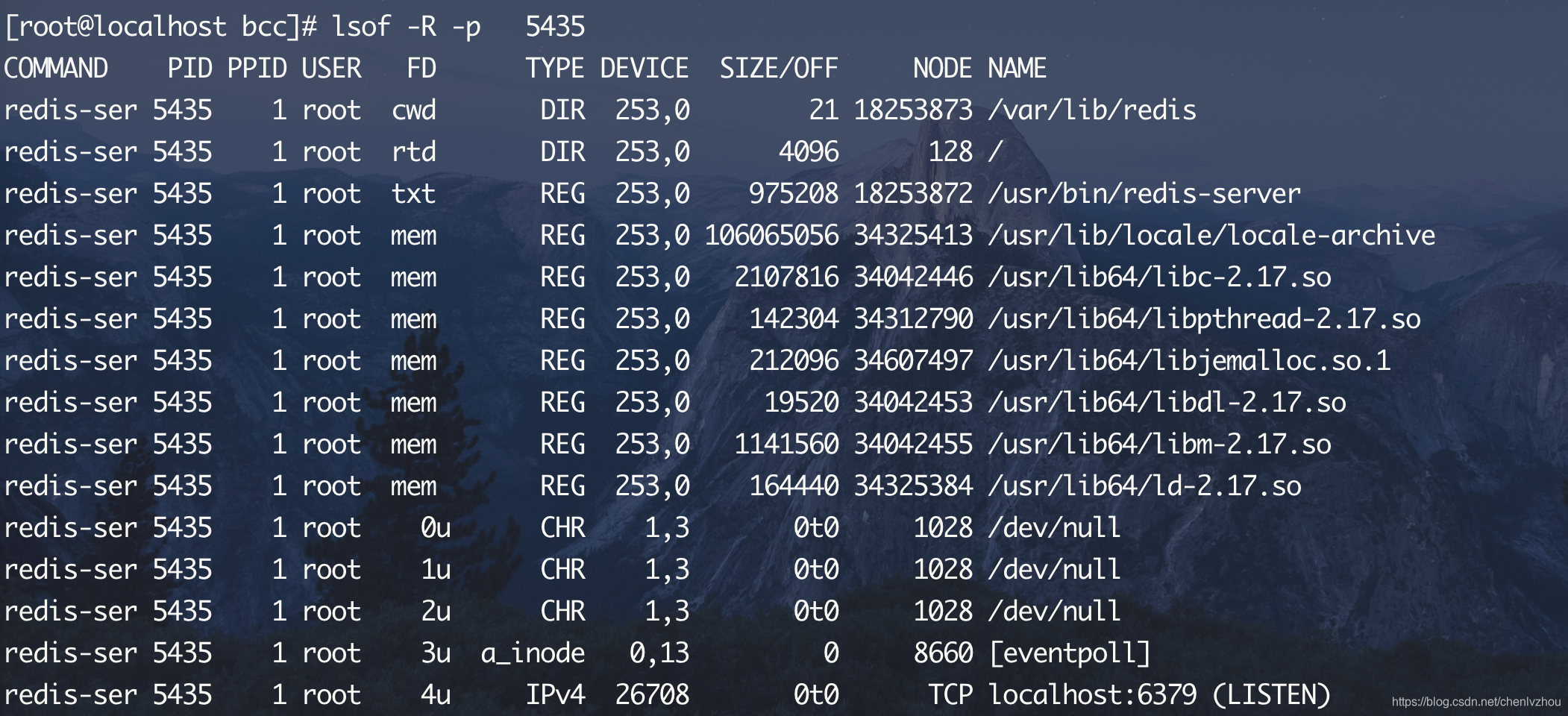Click the 3u file descriptor entry
Screen dimensions: 1568x716
coord(436,653)
